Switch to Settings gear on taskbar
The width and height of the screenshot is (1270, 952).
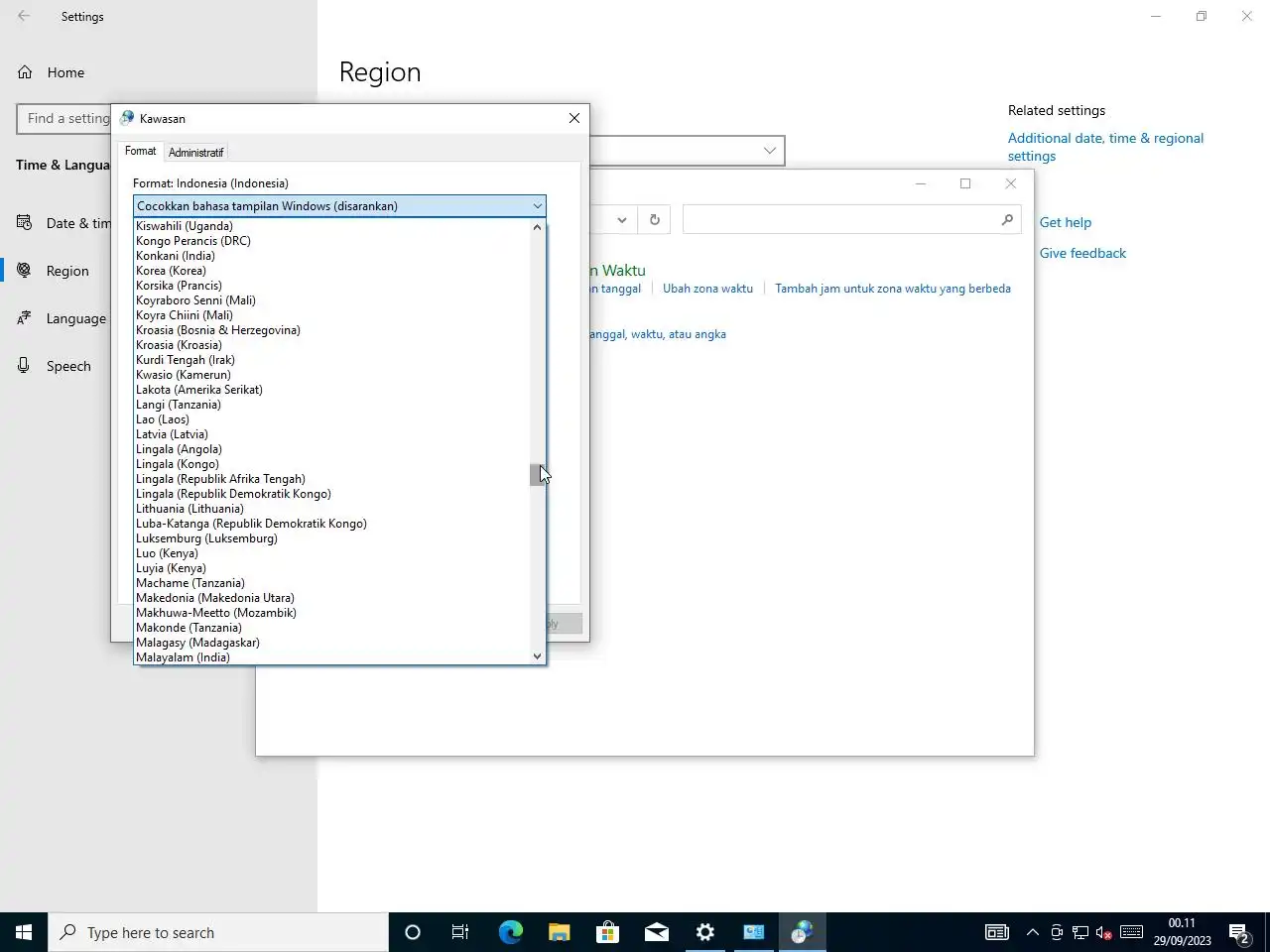705,932
